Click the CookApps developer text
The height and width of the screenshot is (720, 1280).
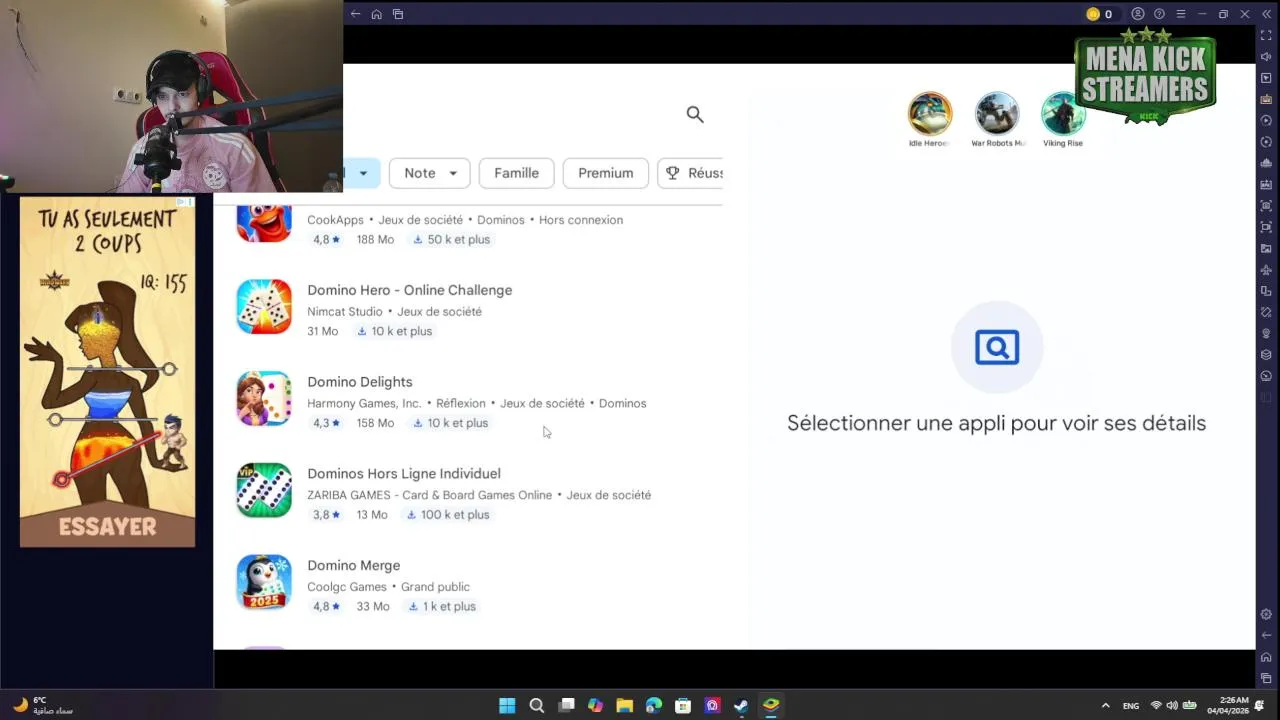(335, 220)
